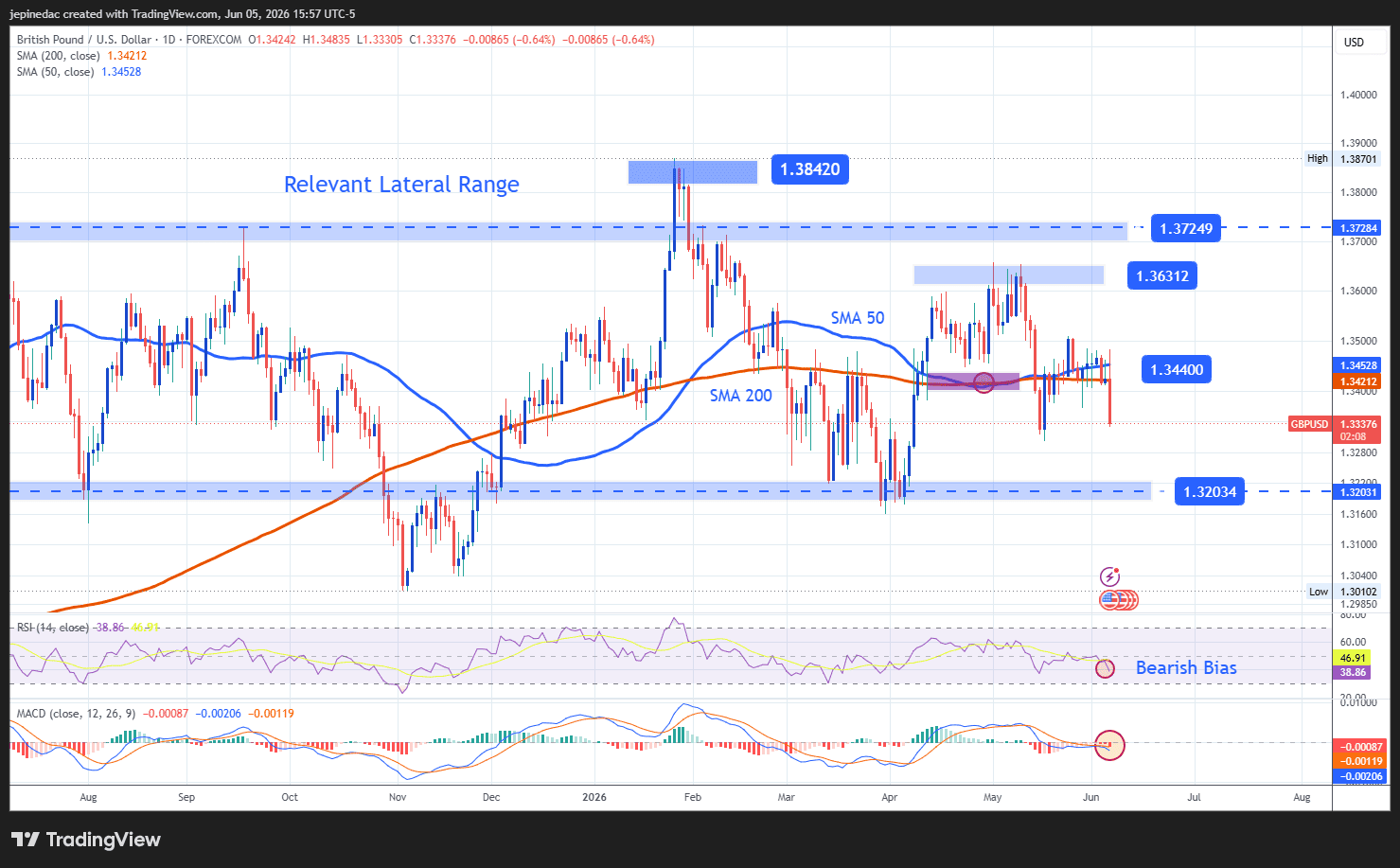Click the lightning bolt event icon
Viewport: 1400px width, 868px height.
tap(1109, 576)
